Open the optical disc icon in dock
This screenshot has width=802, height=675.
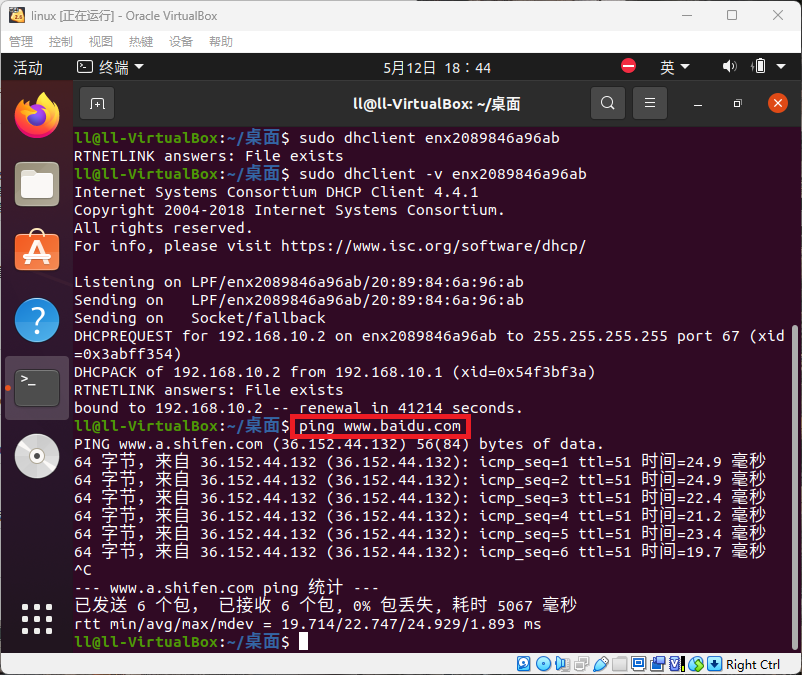[x=37, y=456]
